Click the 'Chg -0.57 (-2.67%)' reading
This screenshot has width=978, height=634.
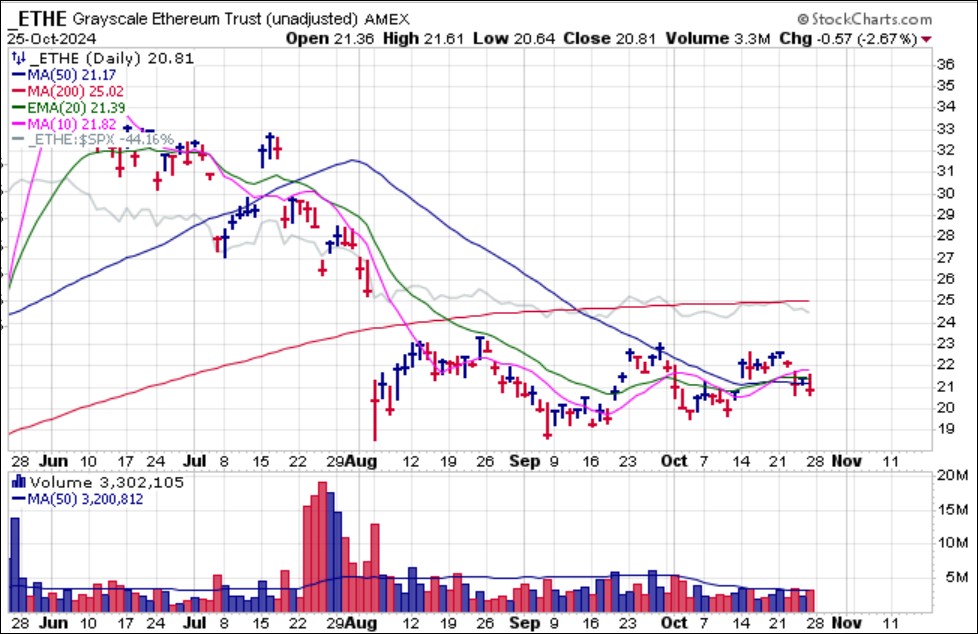point(848,39)
